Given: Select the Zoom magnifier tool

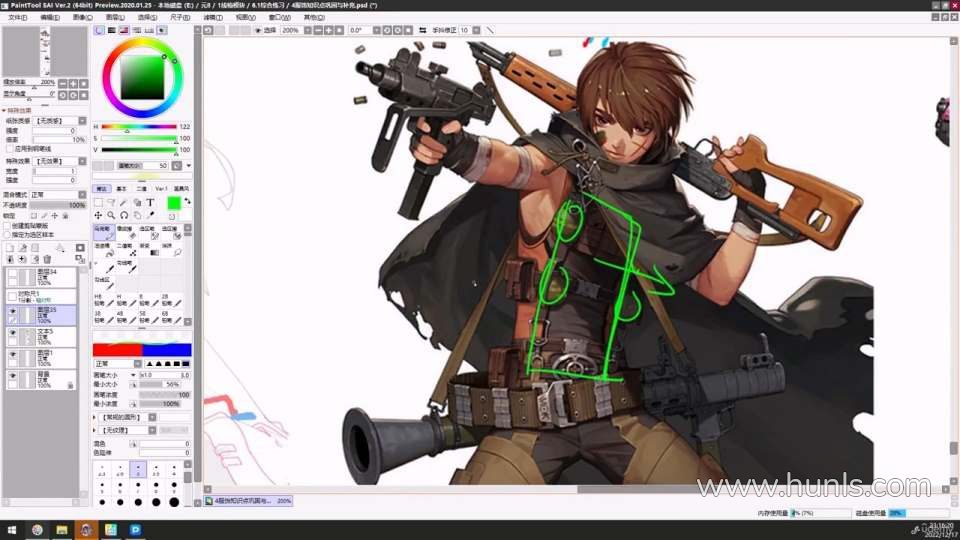Looking at the screenshot, I should [x=111, y=215].
